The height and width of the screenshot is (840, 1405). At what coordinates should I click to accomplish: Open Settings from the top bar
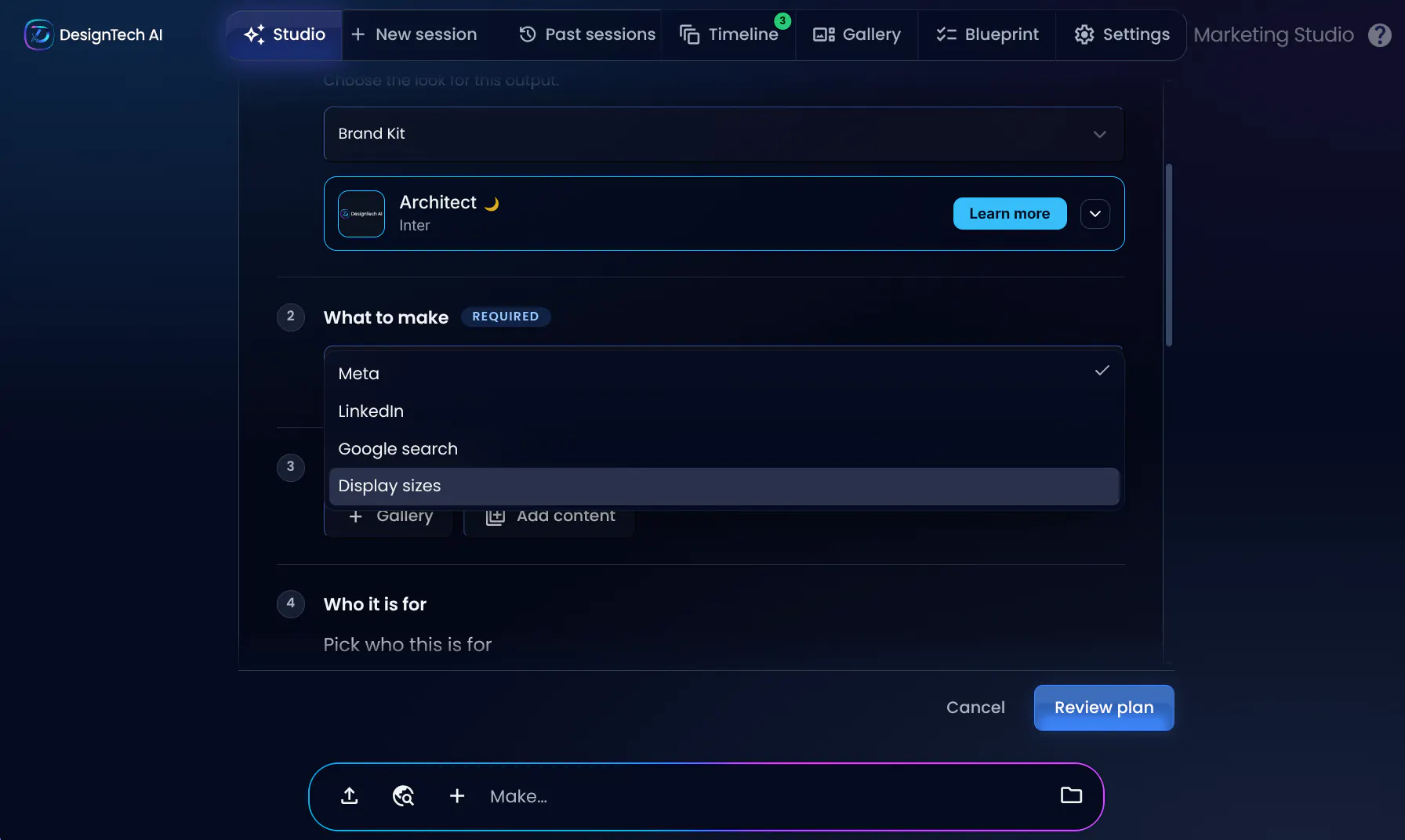(x=1121, y=34)
